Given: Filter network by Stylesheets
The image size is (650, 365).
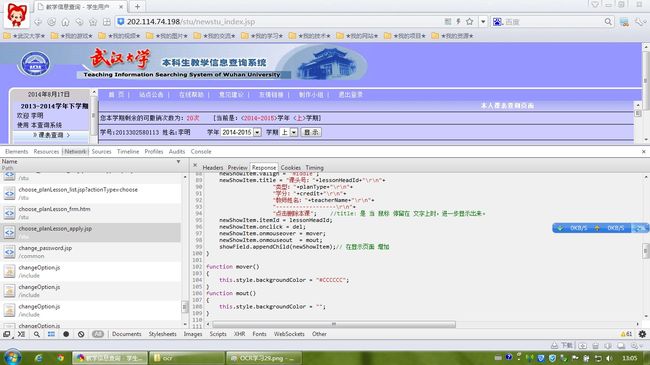Looking at the screenshot, I should 162,334.
